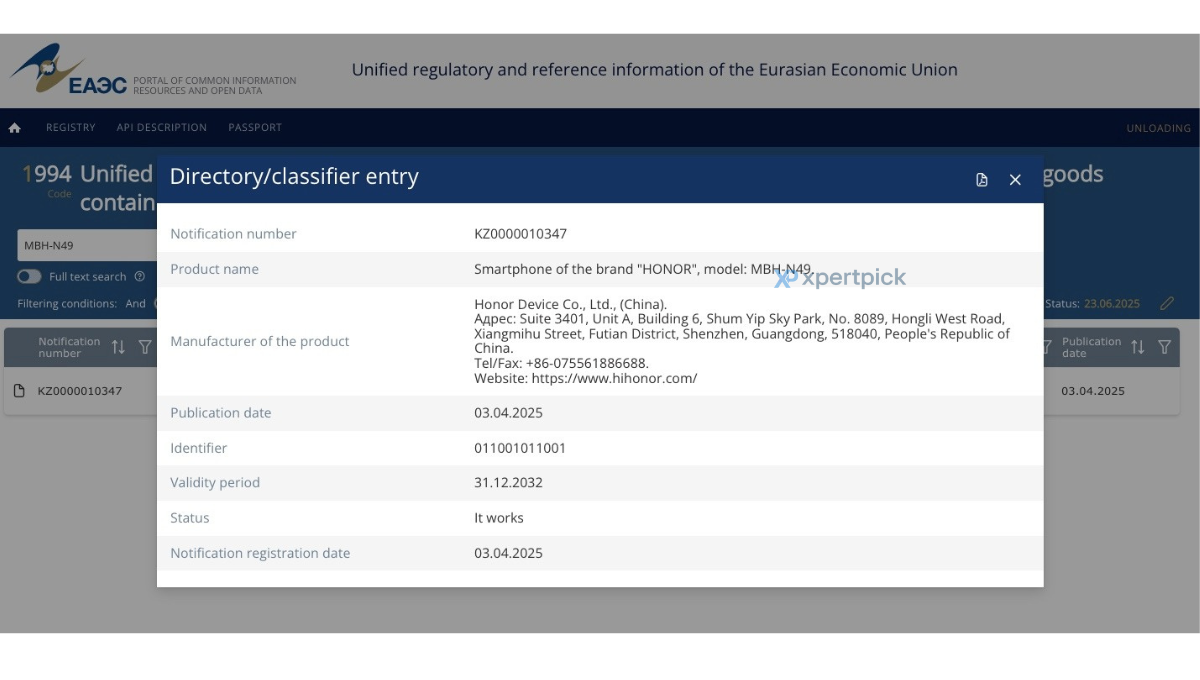
Task: Filter the Notification number column
Action: click(x=145, y=347)
